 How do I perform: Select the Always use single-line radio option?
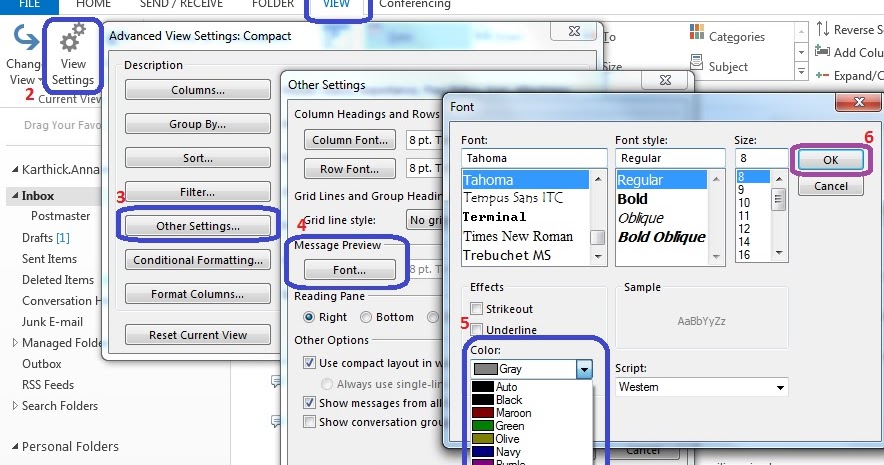(x=326, y=384)
